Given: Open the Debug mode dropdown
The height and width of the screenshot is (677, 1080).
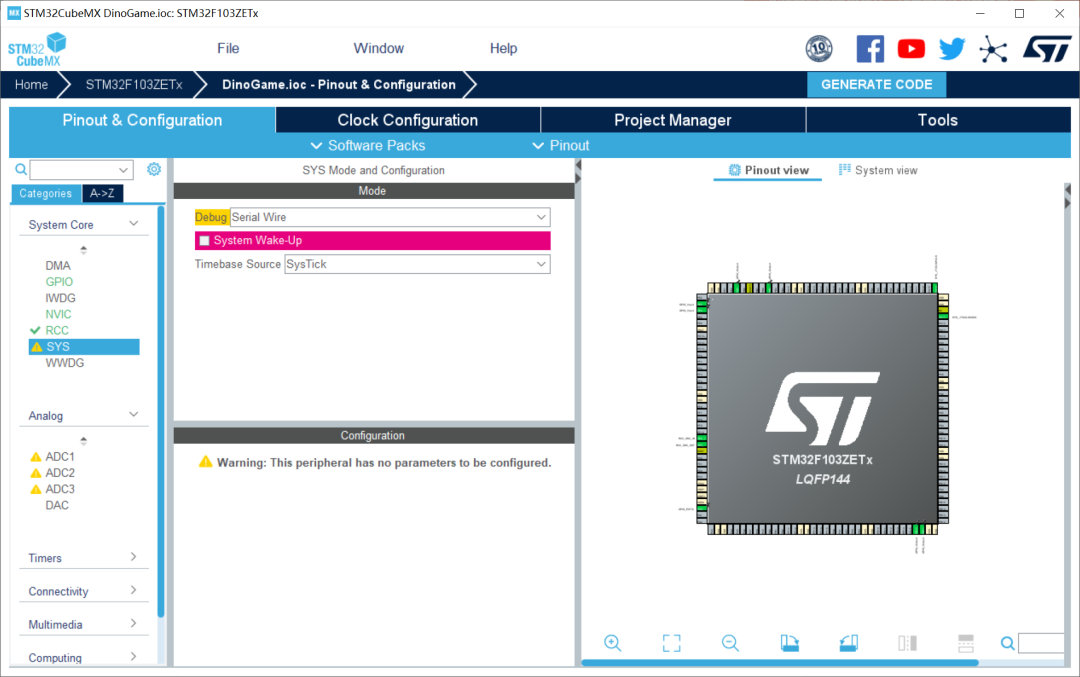Looking at the screenshot, I should pos(390,217).
